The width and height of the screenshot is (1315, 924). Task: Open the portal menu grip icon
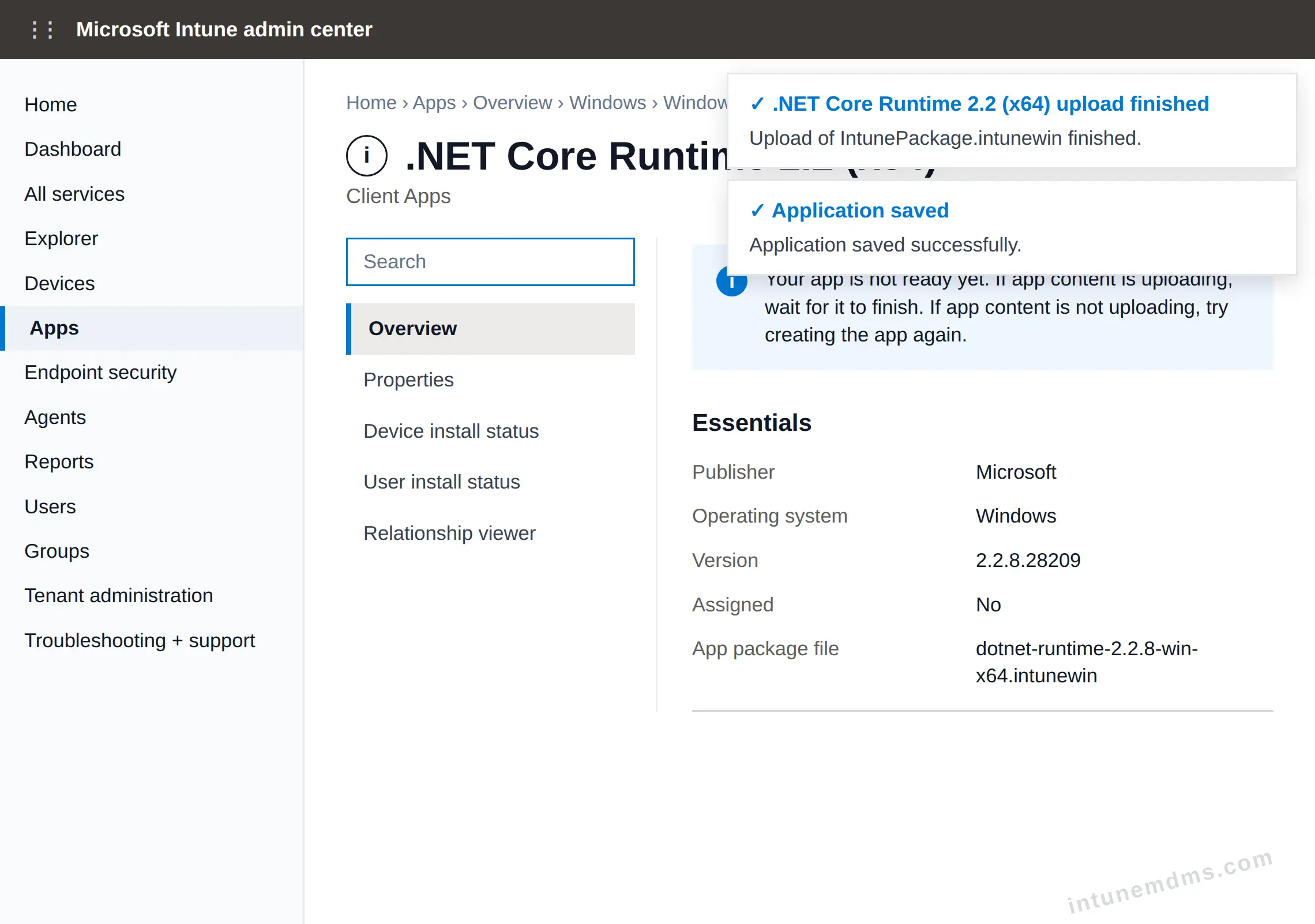click(x=43, y=29)
